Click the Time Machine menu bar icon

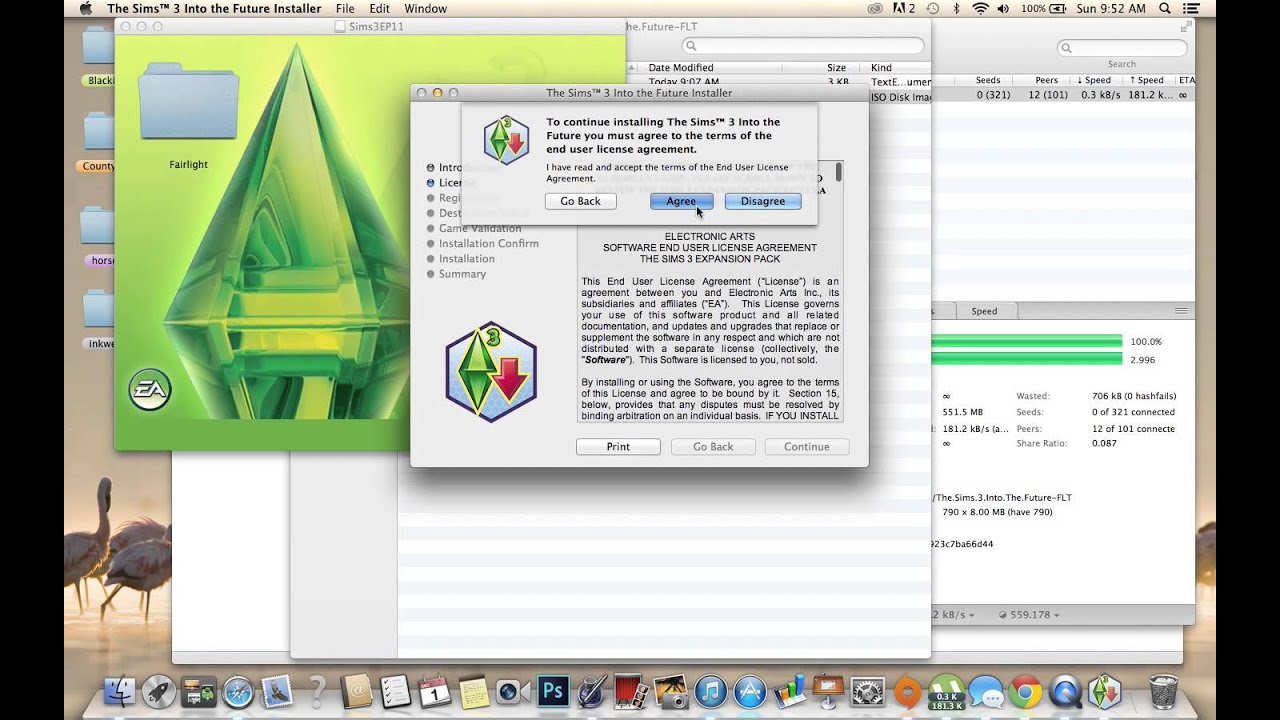933,8
